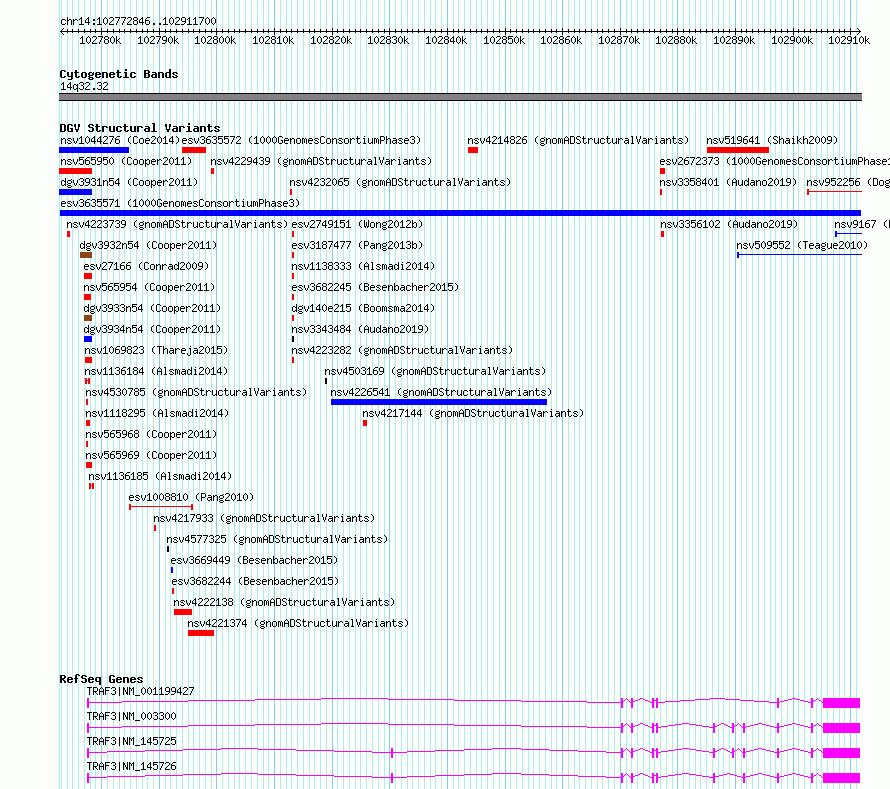Click the red bar below esv3635572
This screenshot has width=890, height=789.
[x=194, y=150]
